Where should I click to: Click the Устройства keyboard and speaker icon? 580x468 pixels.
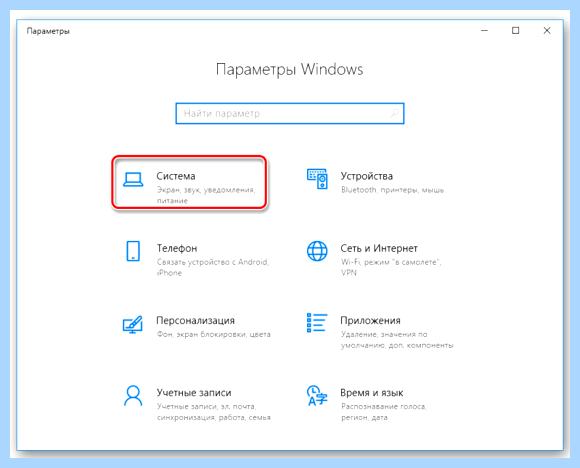[x=317, y=179]
